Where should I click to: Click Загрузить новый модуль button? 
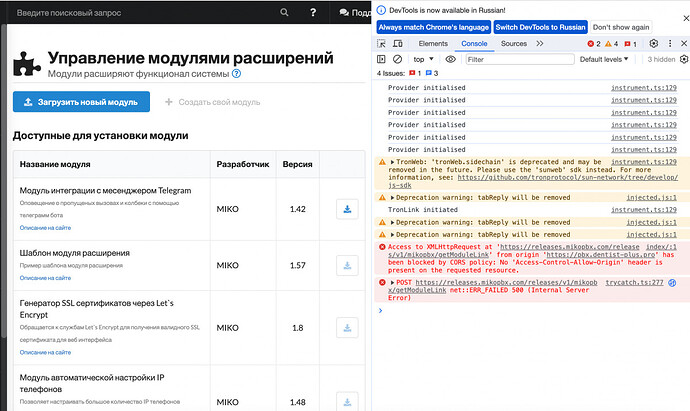(x=81, y=102)
